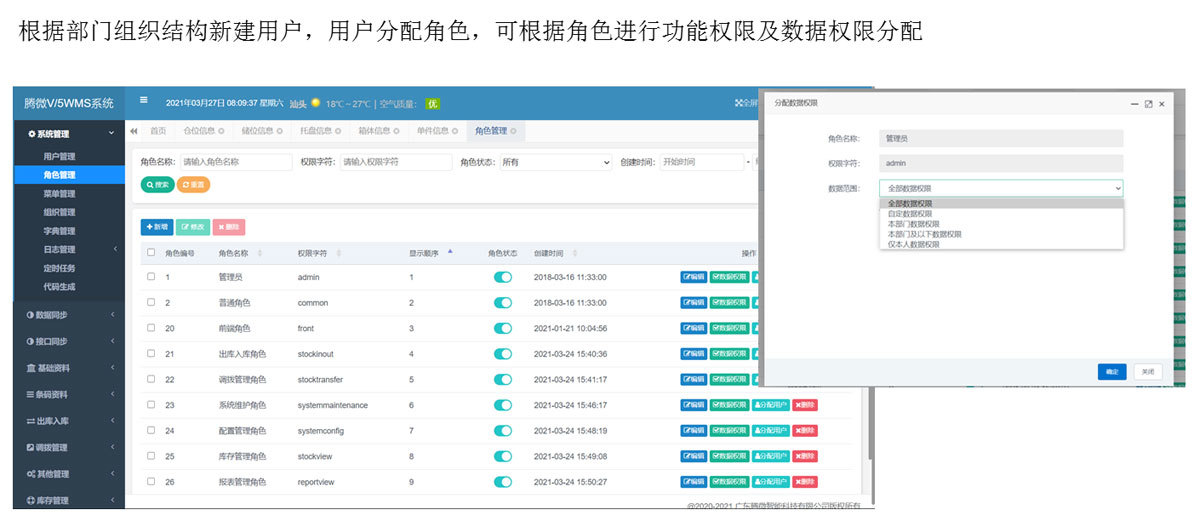1200x527 pixels.
Task: Open the 角色状态 dropdown showing 所有
Action: coord(555,162)
